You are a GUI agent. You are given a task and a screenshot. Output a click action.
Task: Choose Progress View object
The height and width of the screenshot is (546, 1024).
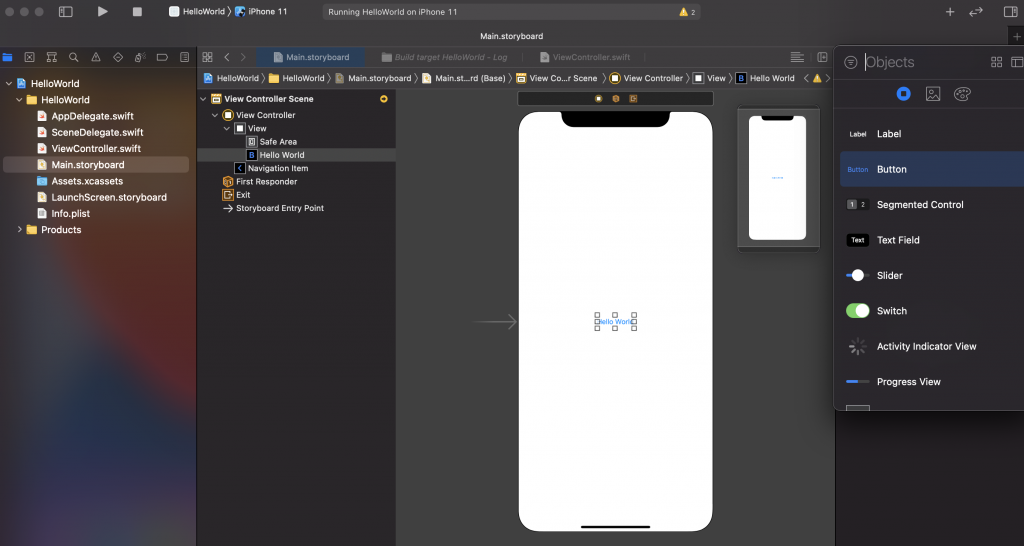coord(931,381)
